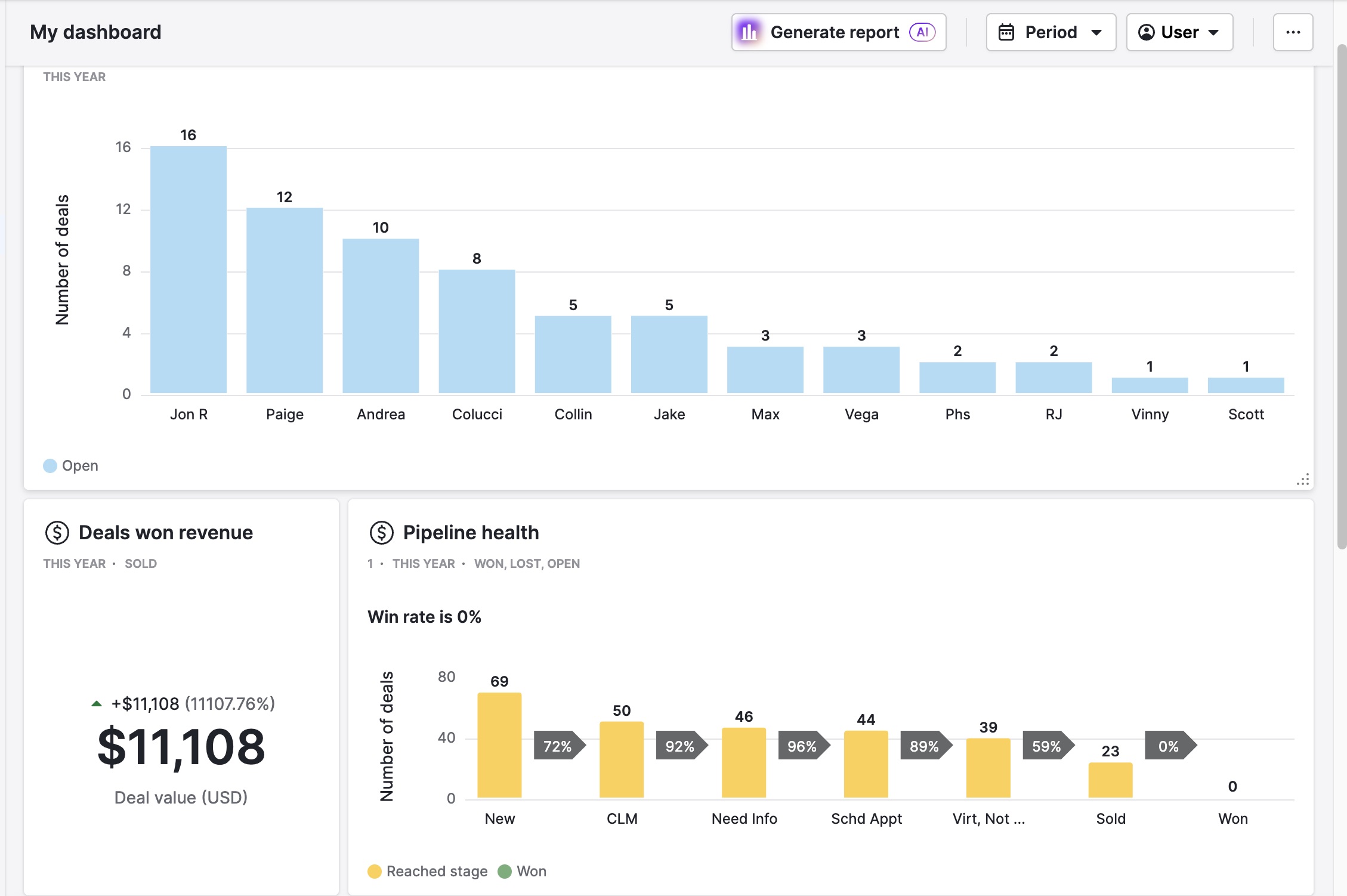Click the light blue Open color swatch

coord(50,466)
